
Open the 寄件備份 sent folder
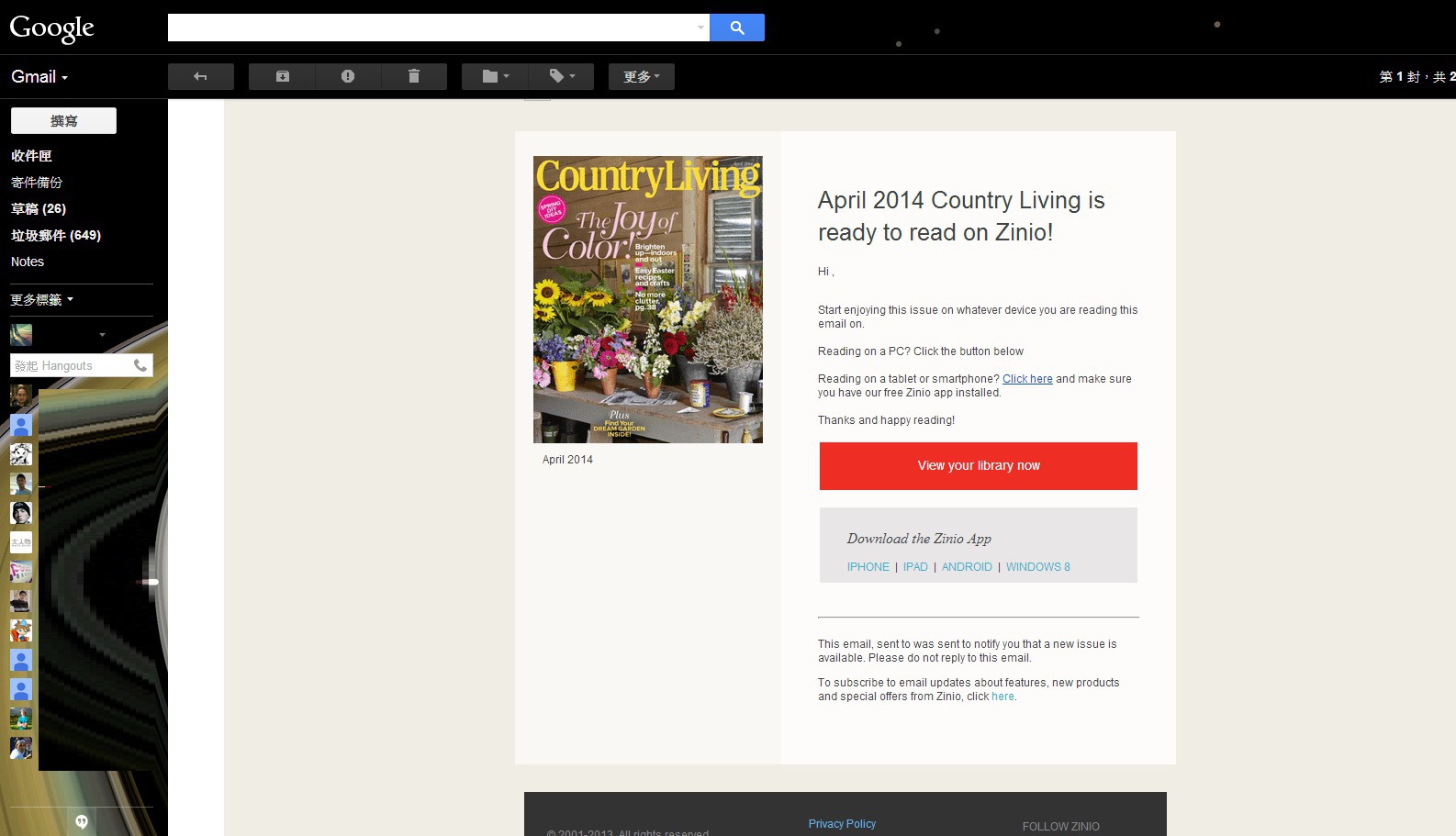[x=37, y=183]
